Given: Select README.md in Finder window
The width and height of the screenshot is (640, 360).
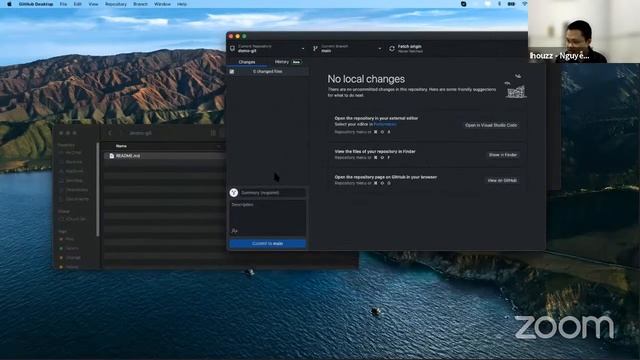Looking at the screenshot, I should (163, 156).
